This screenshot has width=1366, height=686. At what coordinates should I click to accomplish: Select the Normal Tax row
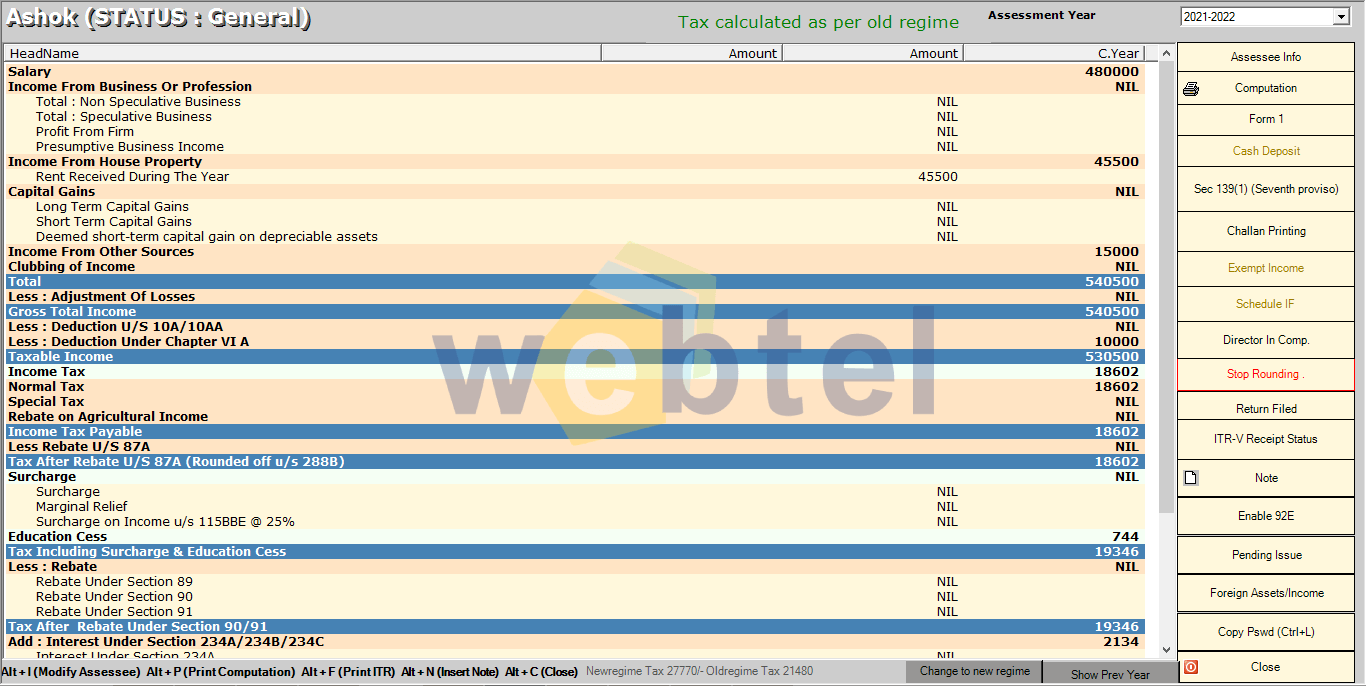575,387
